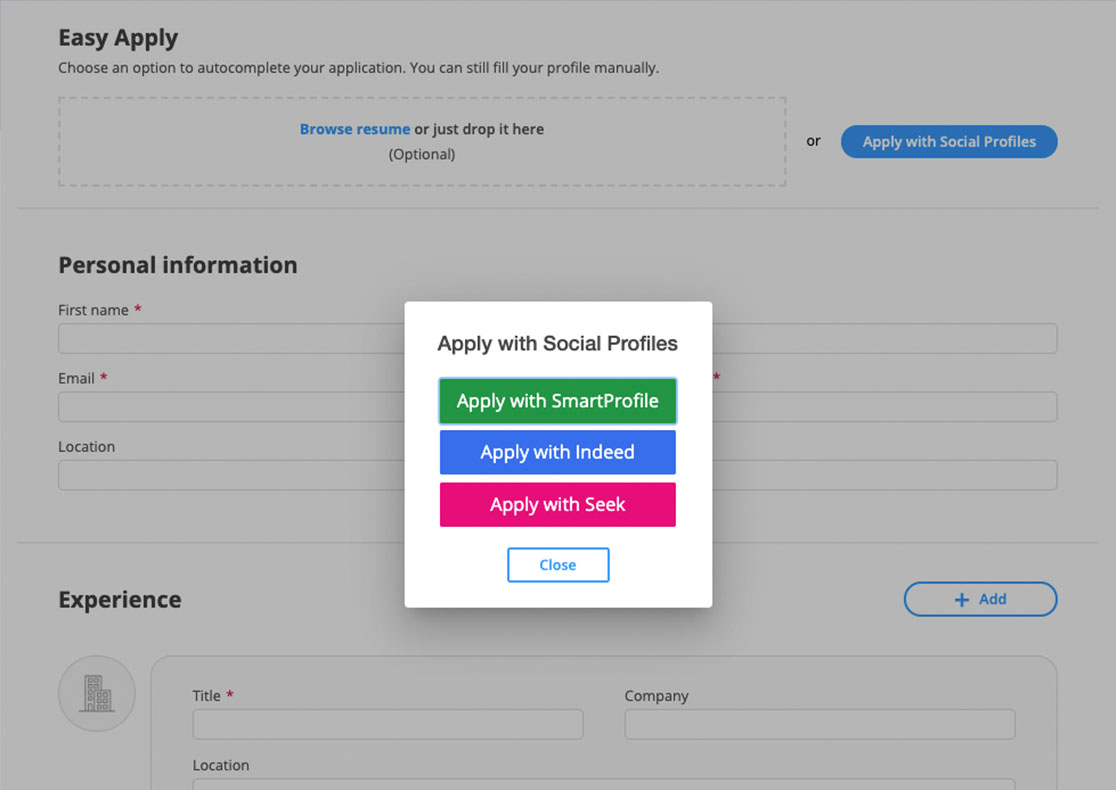Click the input field right of First name

pyautogui.click(x=884, y=339)
